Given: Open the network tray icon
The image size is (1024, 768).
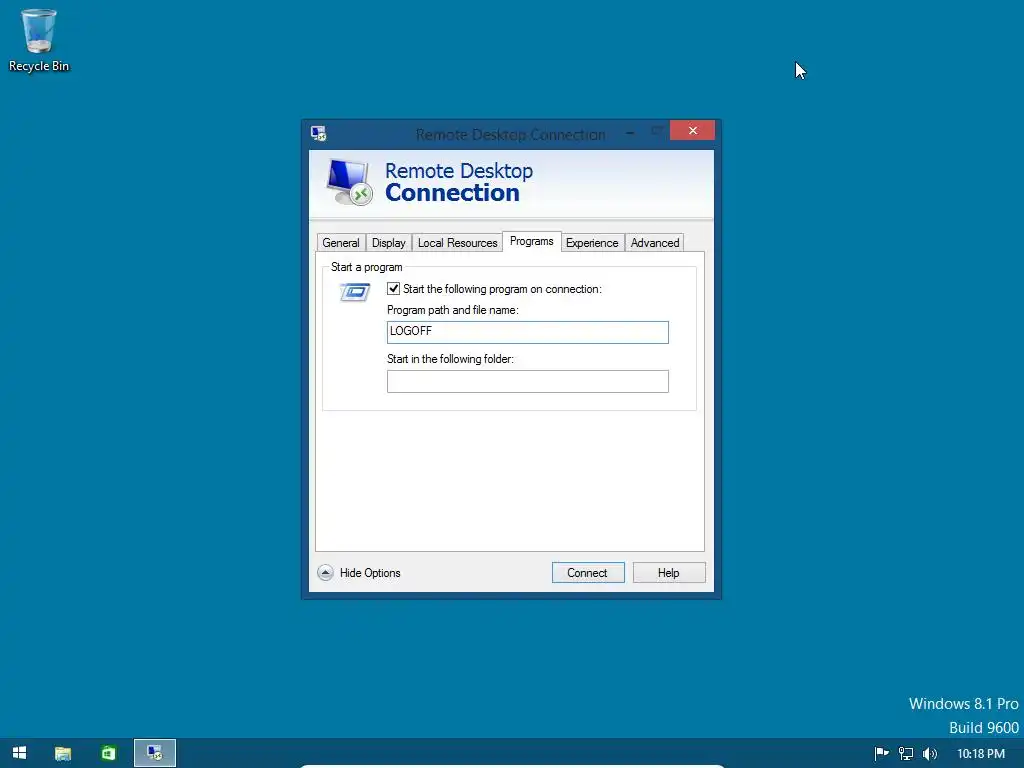Looking at the screenshot, I should coord(906,754).
